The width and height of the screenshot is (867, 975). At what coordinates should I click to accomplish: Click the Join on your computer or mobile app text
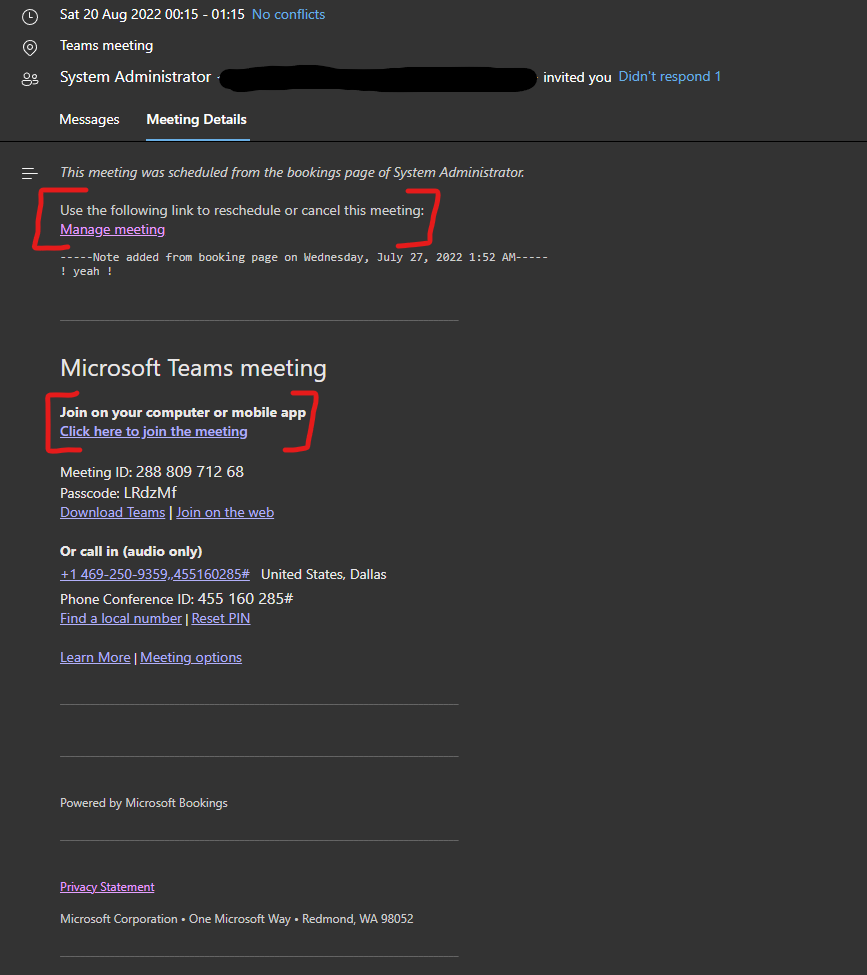tap(183, 412)
